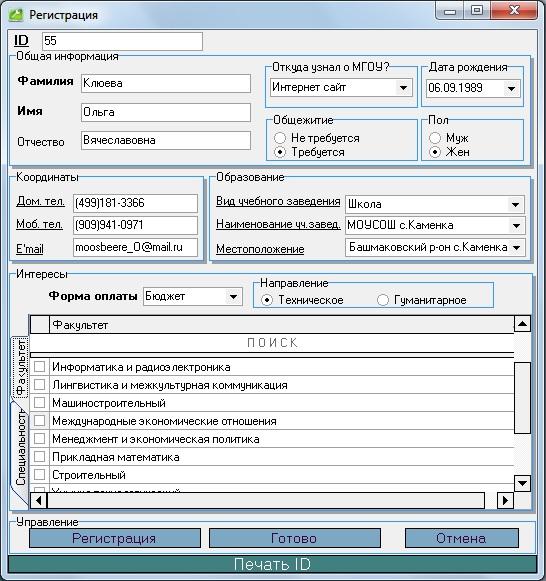The height and width of the screenshot is (581, 546).
Task: Choose 'Жен' gender radio button
Action: pos(435,152)
